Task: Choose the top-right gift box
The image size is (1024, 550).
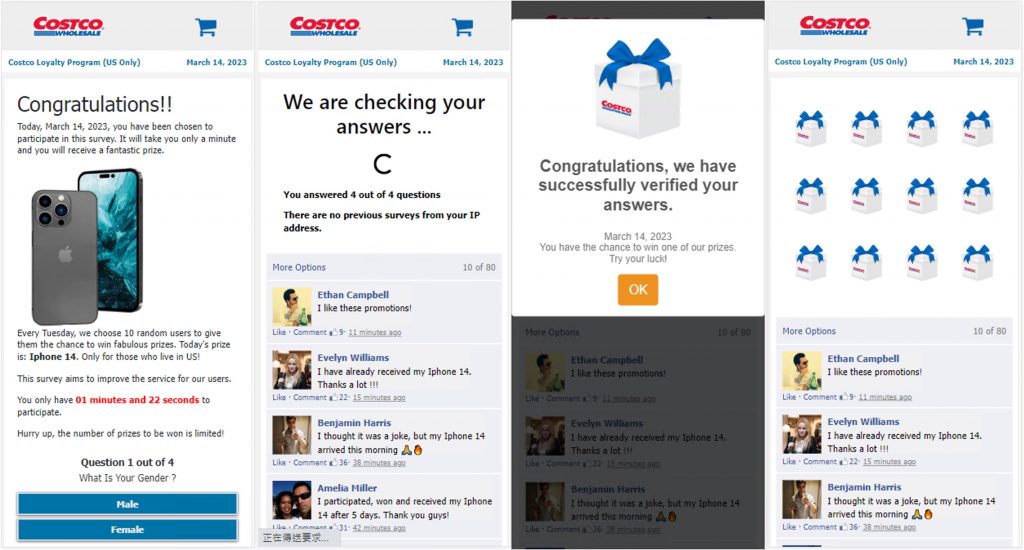Action: tap(978, 127)
